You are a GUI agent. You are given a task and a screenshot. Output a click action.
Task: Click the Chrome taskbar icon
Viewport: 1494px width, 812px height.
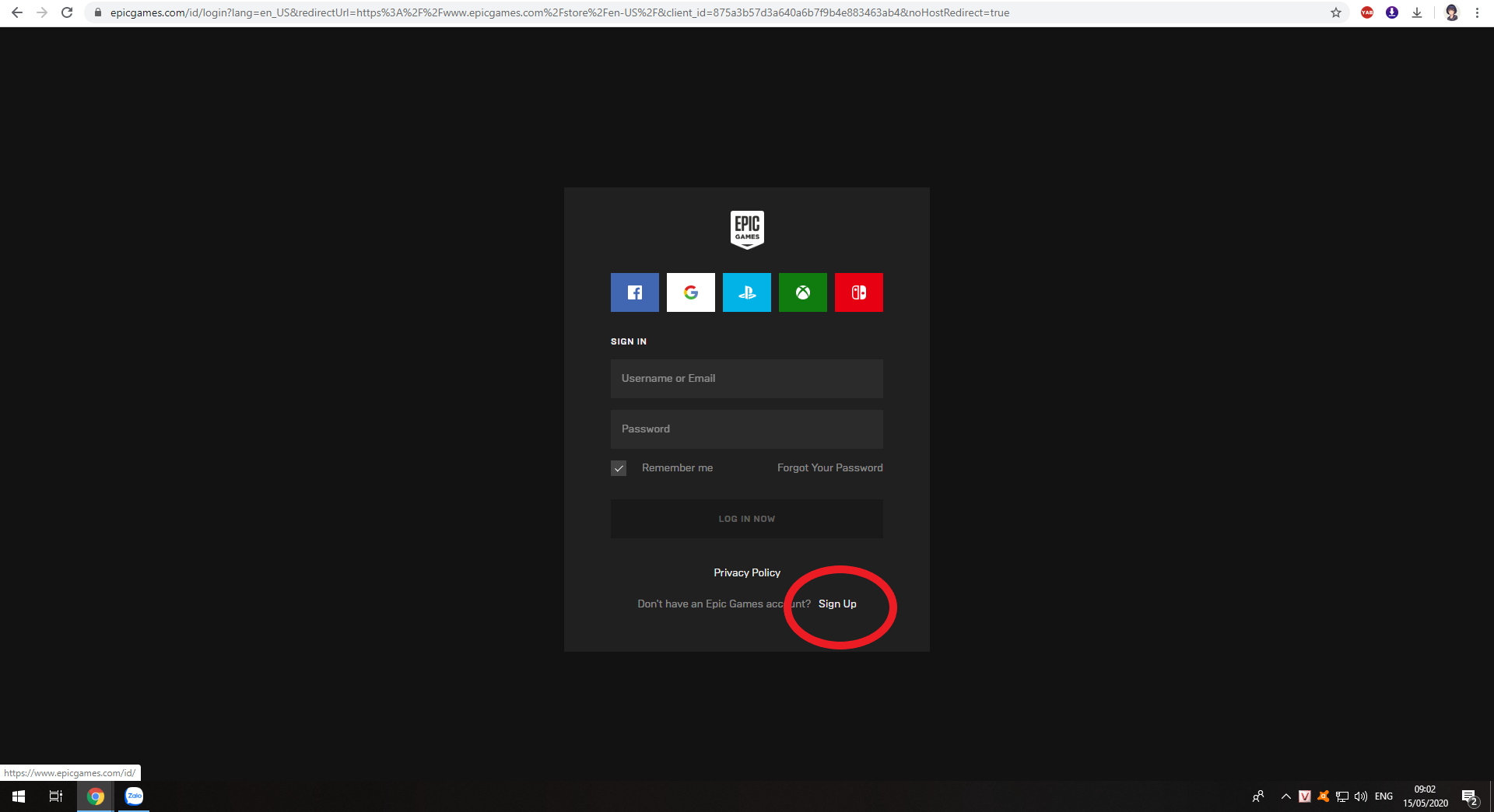point(96,796)
